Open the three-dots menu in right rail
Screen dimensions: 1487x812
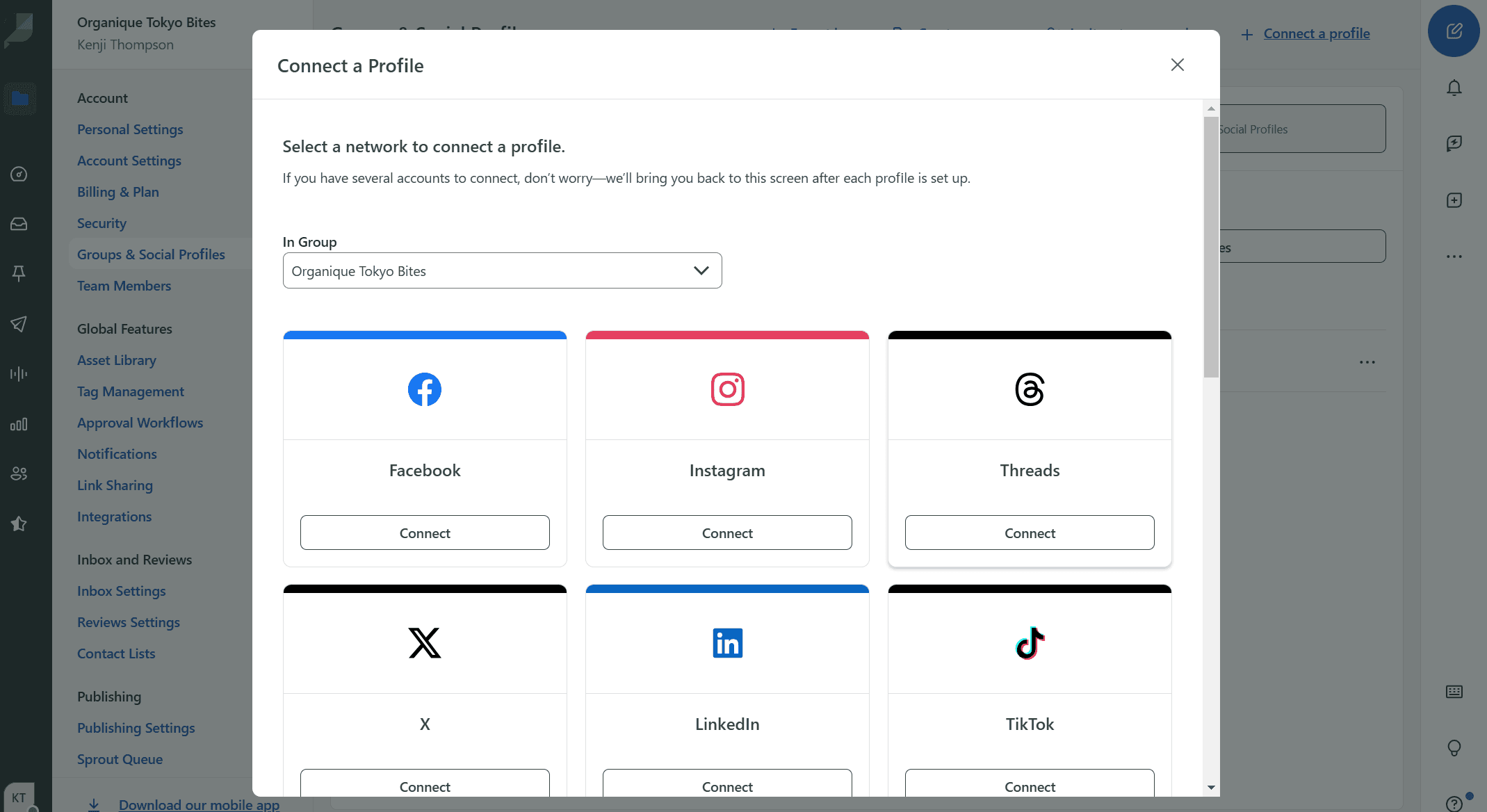(x=1454, y=257)
